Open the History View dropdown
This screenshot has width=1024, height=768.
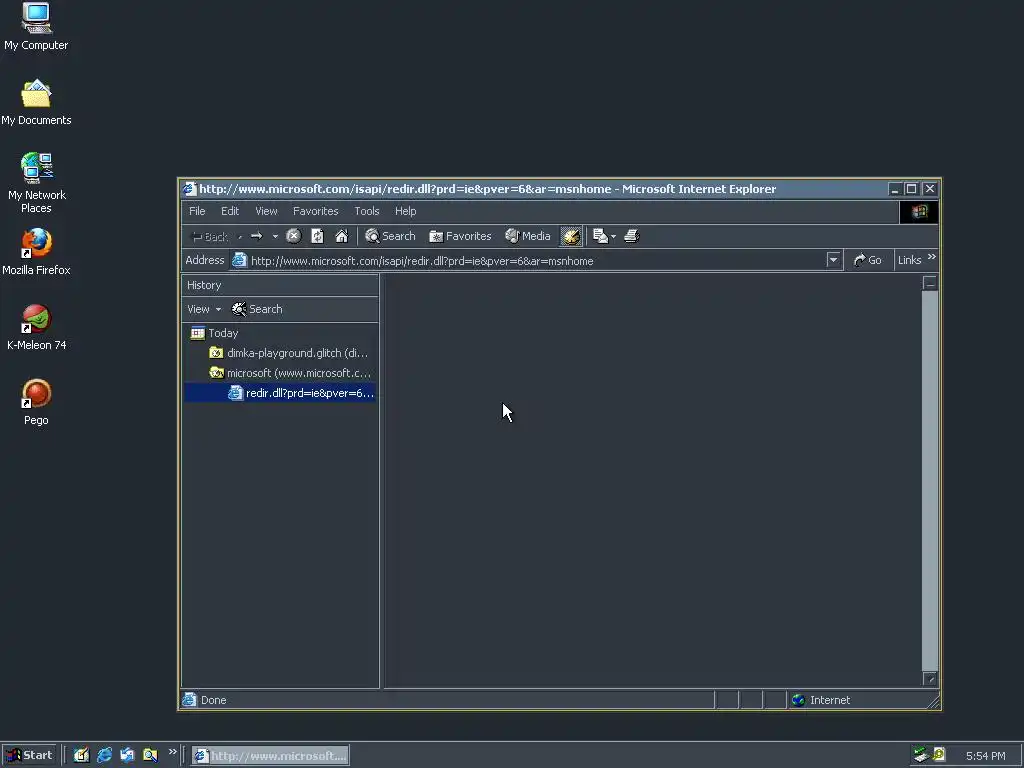204,309
